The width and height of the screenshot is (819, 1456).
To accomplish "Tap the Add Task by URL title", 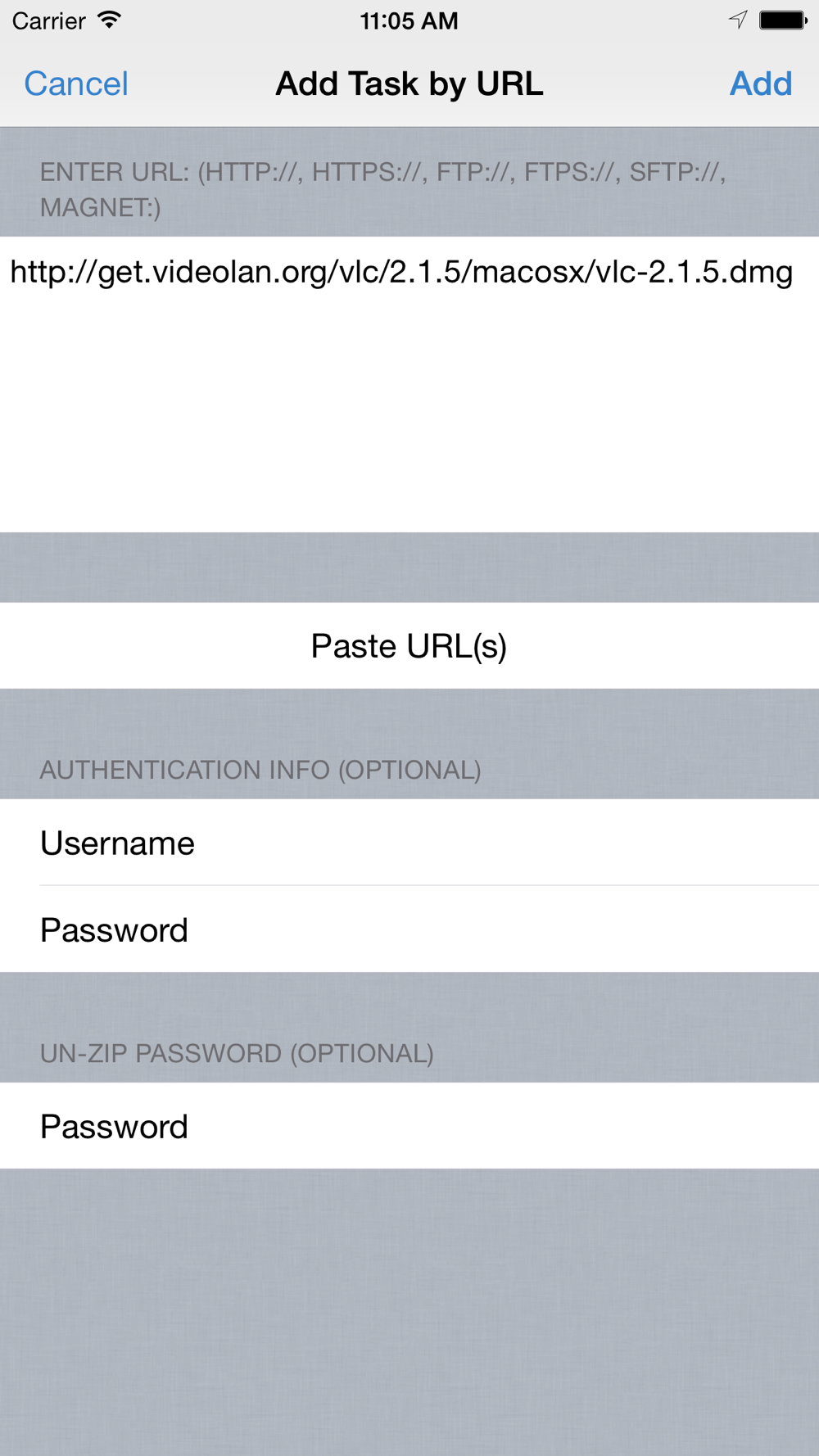I will coord(409,84).
